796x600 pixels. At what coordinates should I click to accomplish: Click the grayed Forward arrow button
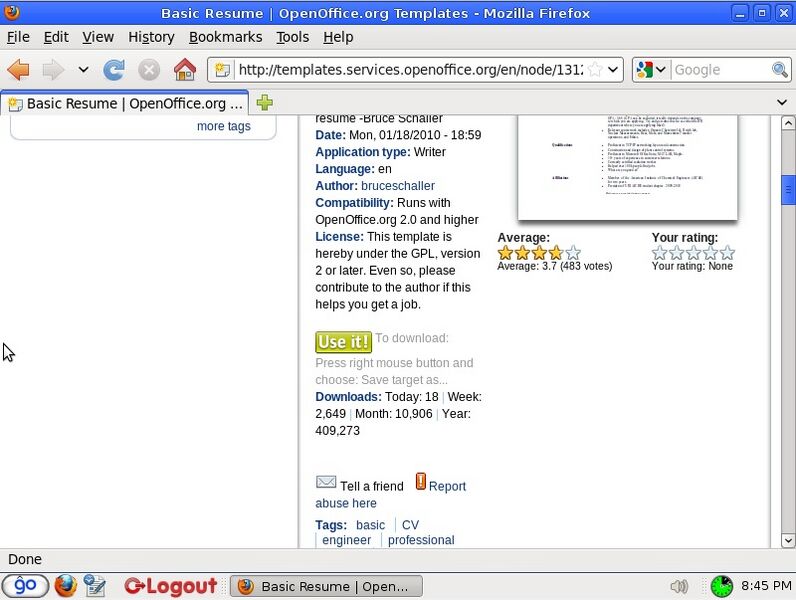tap(53, 70)
